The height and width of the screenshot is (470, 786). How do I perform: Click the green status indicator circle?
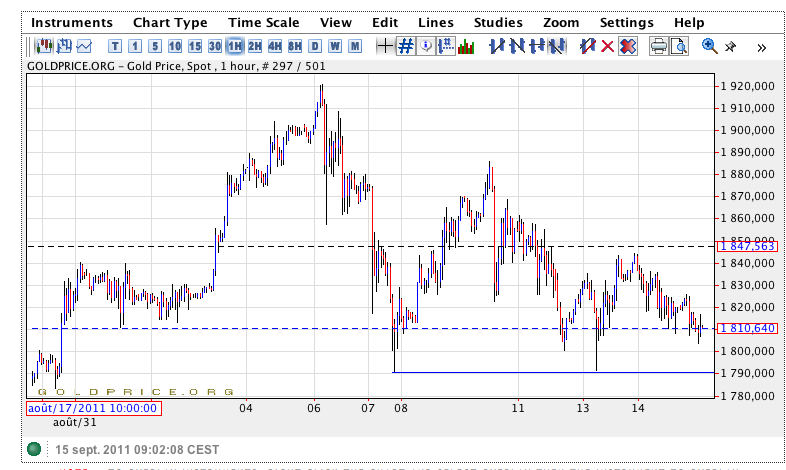(x=36, y=449)
